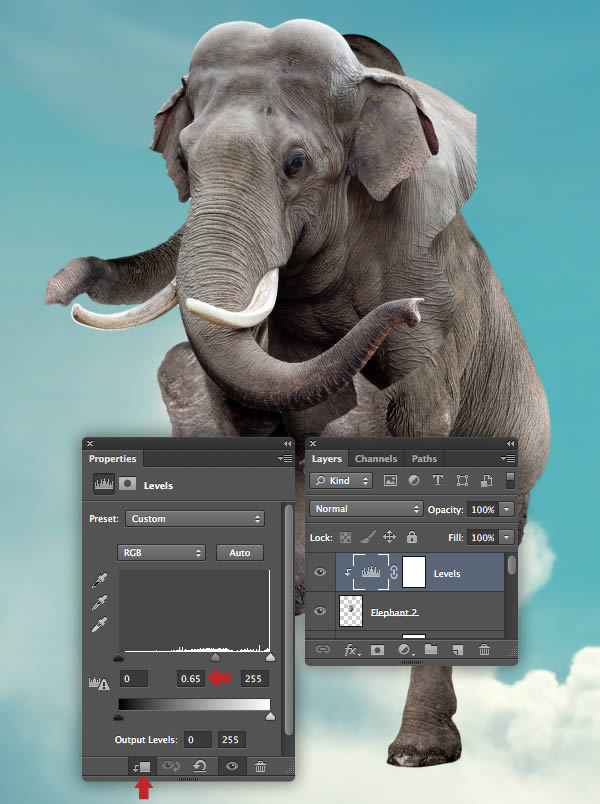
Task: Click the input shadow 0 field
Action: [x=134, y=678]
